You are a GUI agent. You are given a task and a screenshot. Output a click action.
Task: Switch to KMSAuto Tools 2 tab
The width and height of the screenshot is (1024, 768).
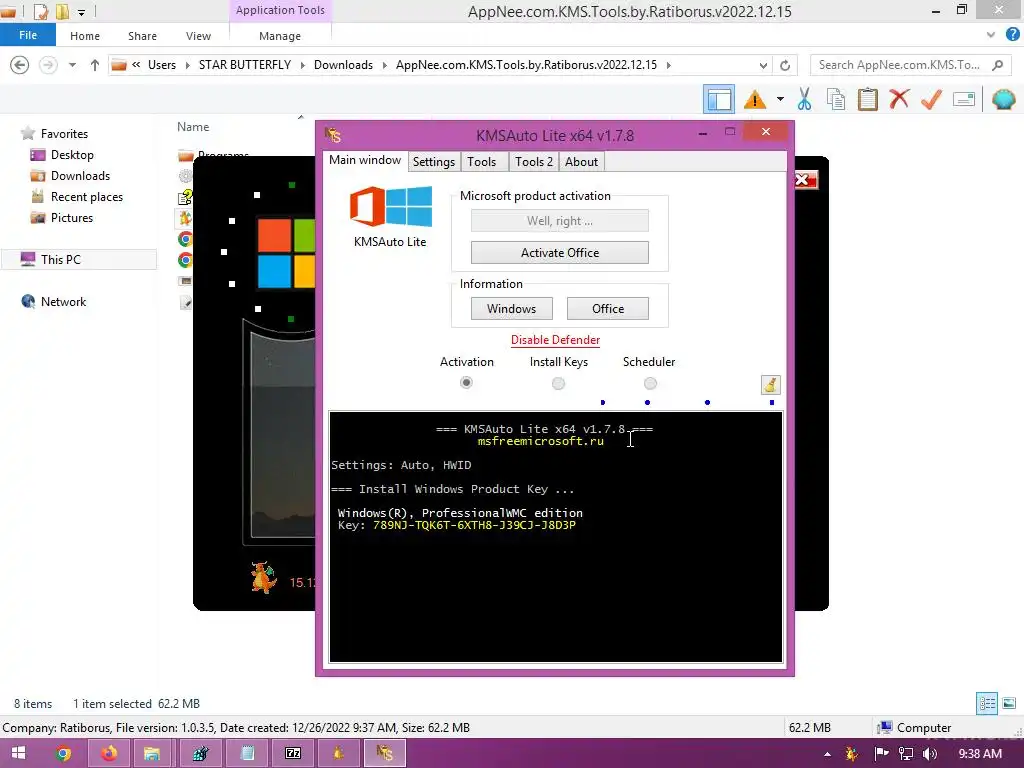534,162
